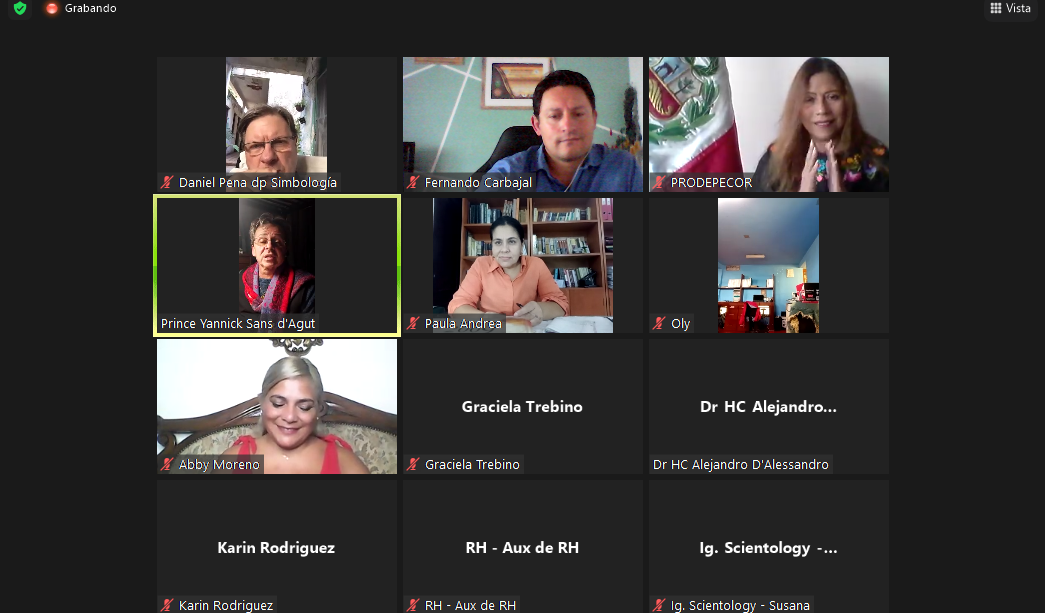Select Abby Moreno's video thumbnail
Screen dimensions: 1045x613
277,406
